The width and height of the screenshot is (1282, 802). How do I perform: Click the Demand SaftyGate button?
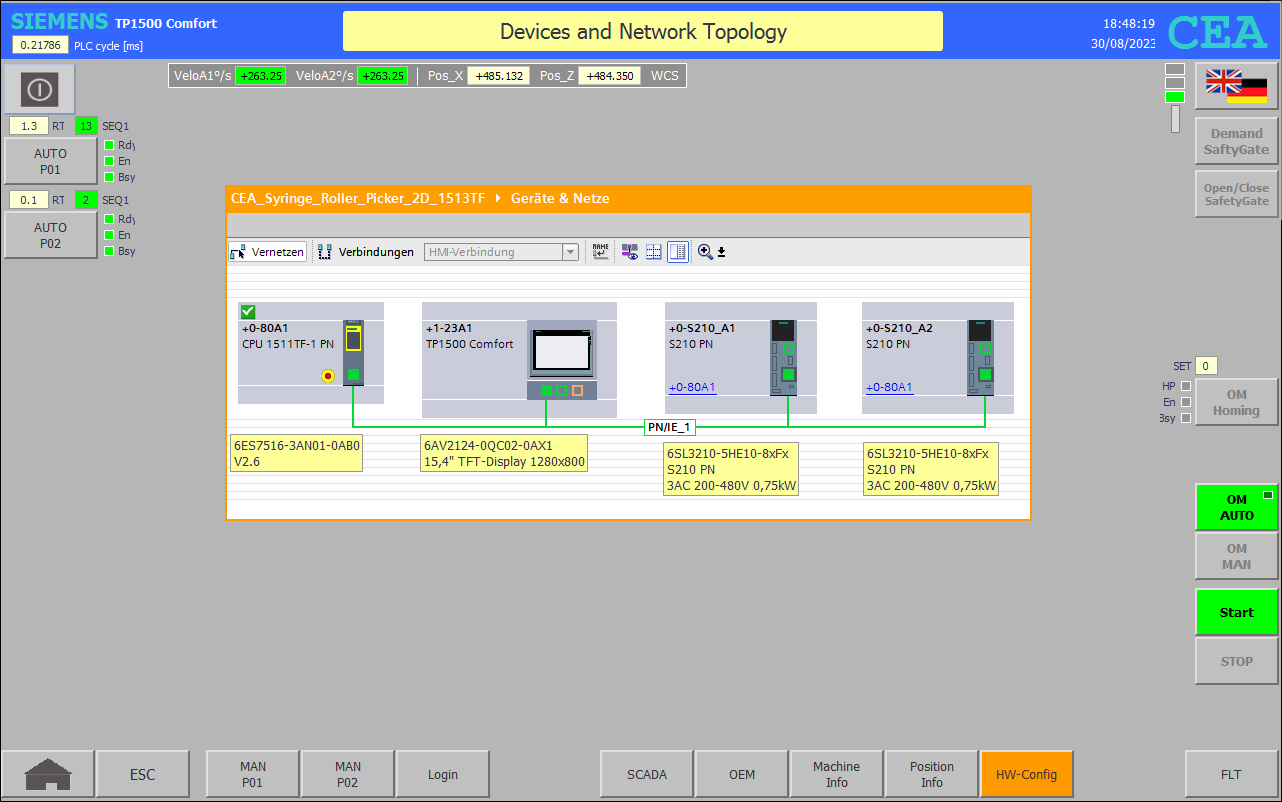[1236, 141]
